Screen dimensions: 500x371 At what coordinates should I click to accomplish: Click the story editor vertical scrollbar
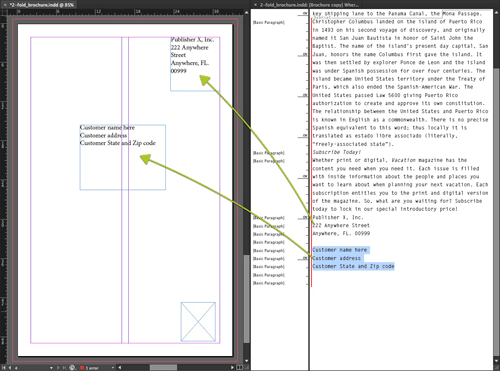coord(497,213)
